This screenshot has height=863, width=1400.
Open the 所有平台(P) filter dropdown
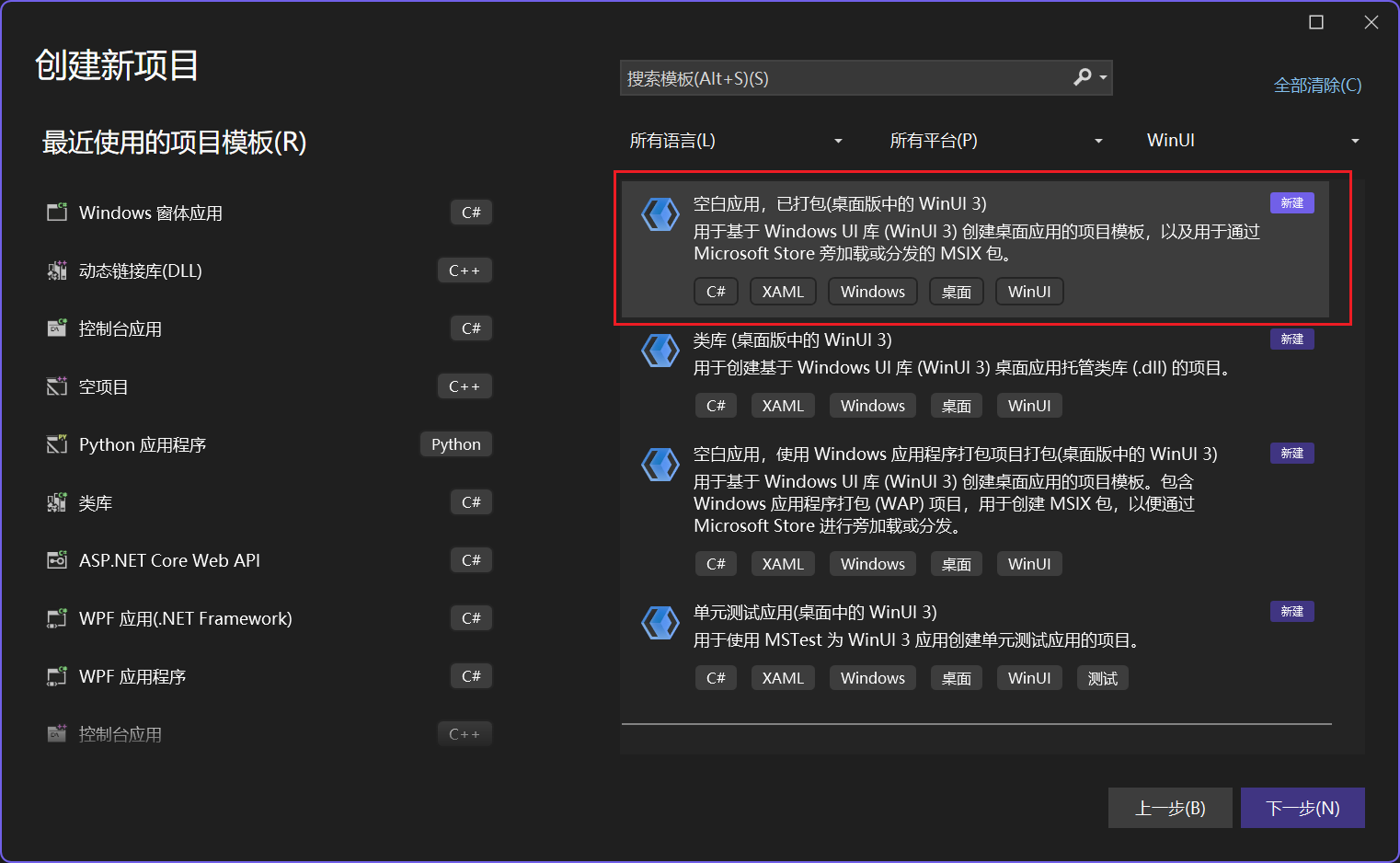click(996, 141)
